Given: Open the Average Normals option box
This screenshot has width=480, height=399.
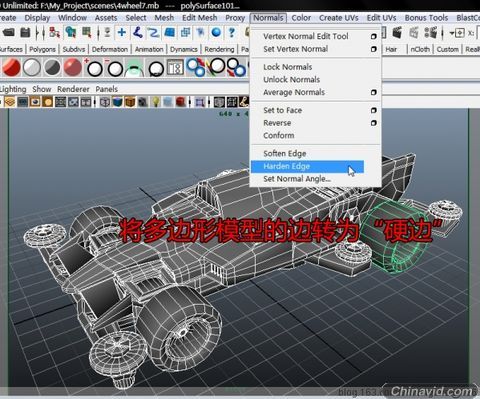Looking at the screenshot, I should point(374,92).
